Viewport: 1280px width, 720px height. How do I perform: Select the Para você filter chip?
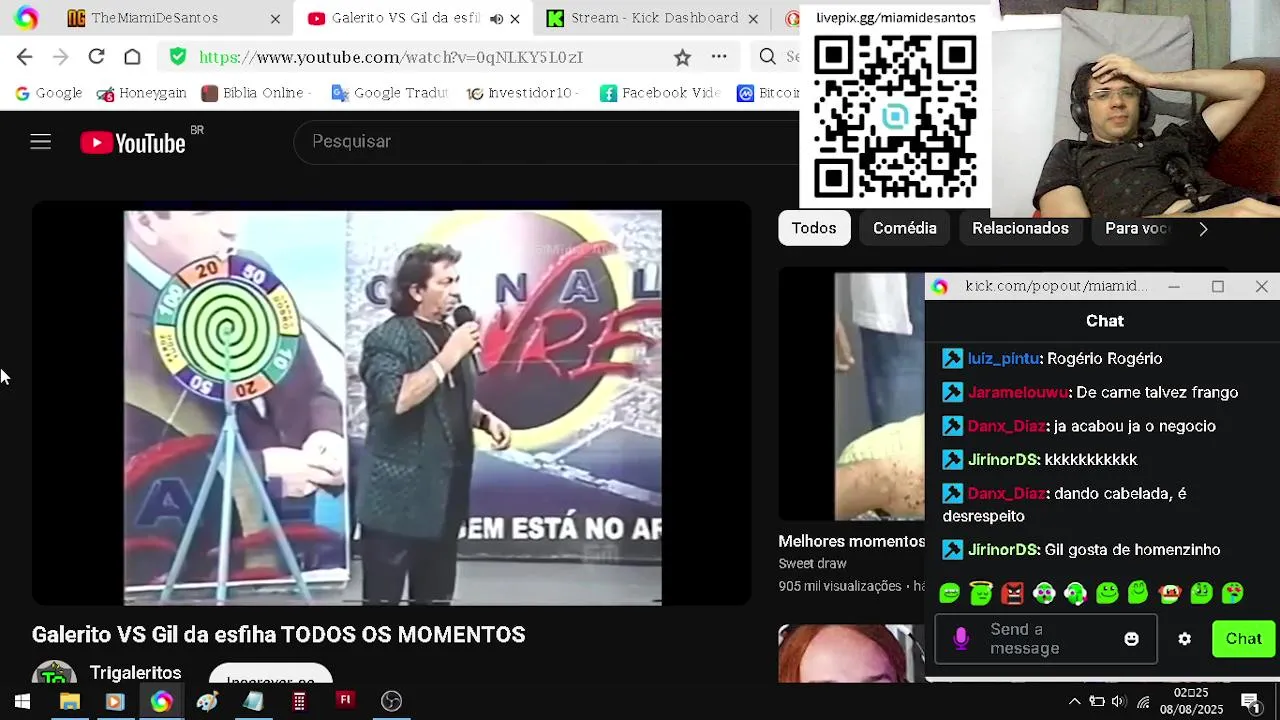tap(1136, 228)
